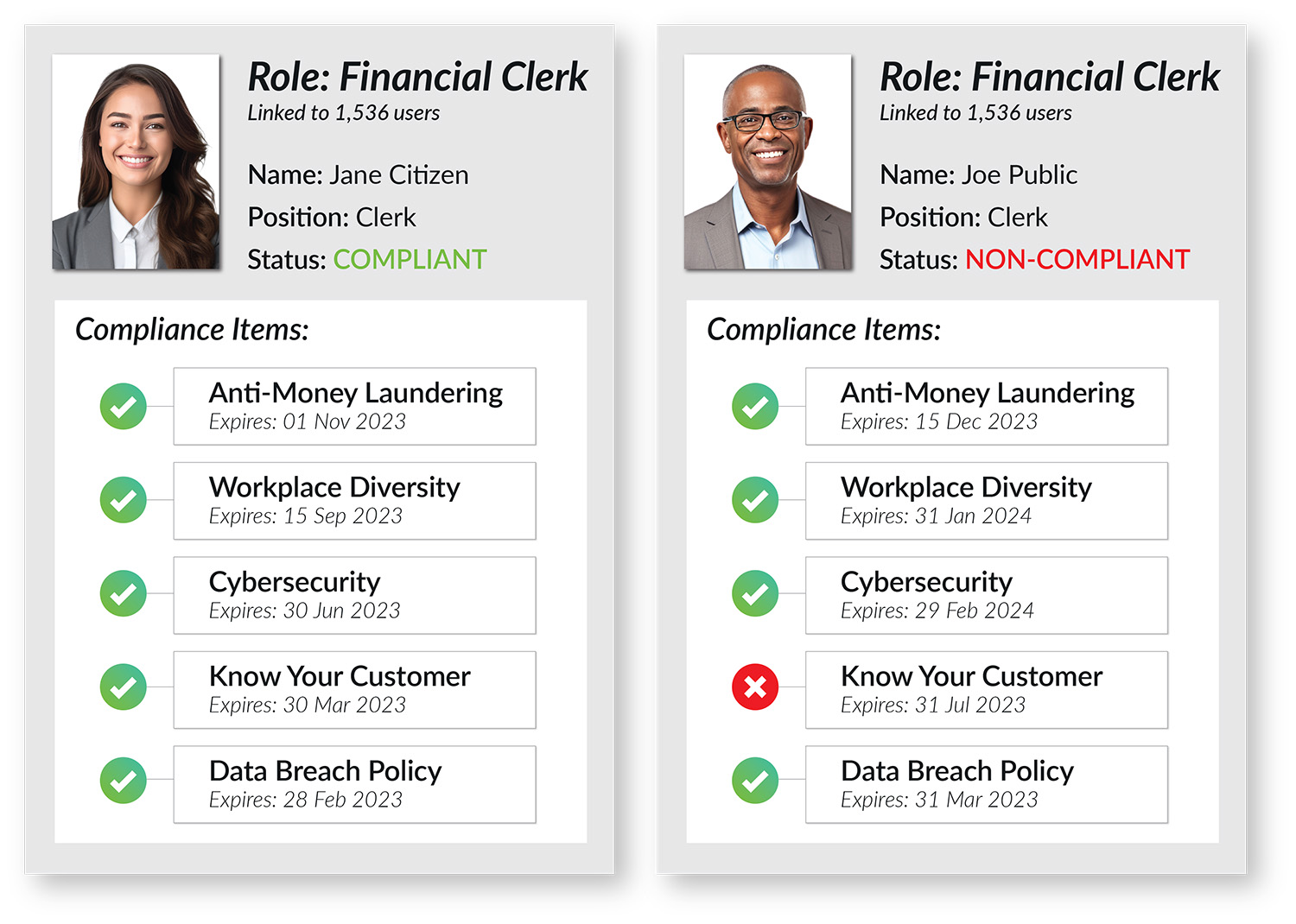Click Joe's Workplace Diversity green check icon

pos(755,500)
